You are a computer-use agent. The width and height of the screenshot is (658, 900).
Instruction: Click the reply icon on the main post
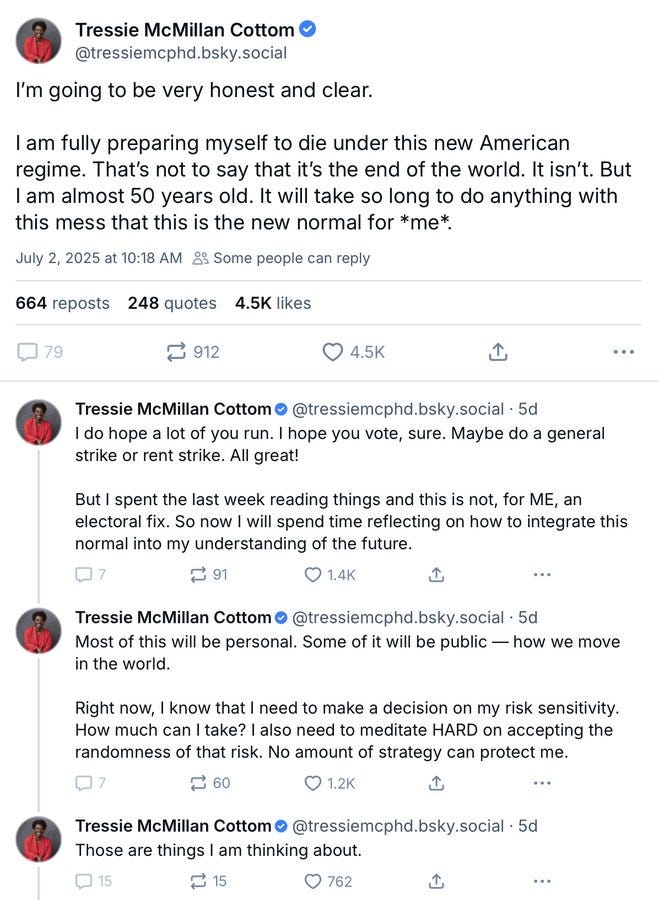click(28, 352)
